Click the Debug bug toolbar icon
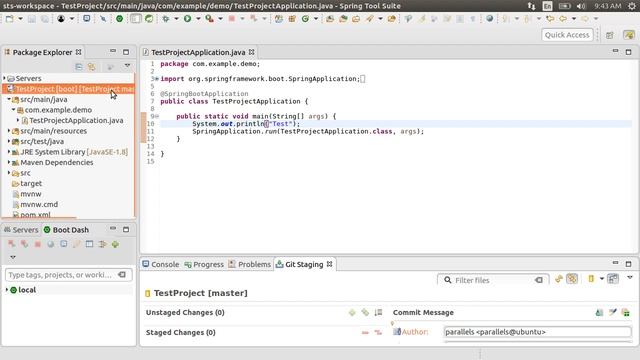Screen dimensions: 640x360 [x=166, y=19]
